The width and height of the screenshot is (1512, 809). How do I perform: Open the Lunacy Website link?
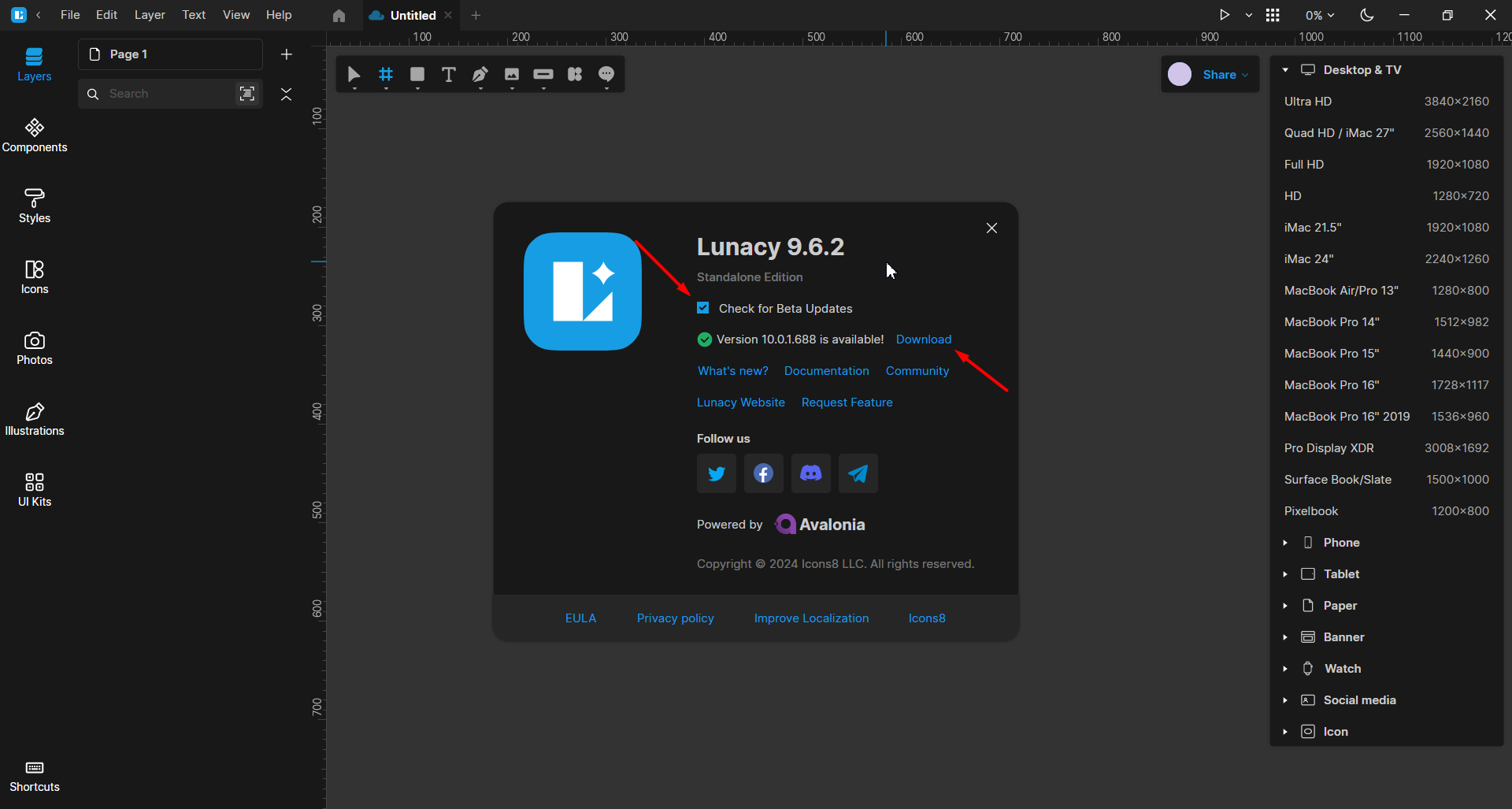(741, 403)
